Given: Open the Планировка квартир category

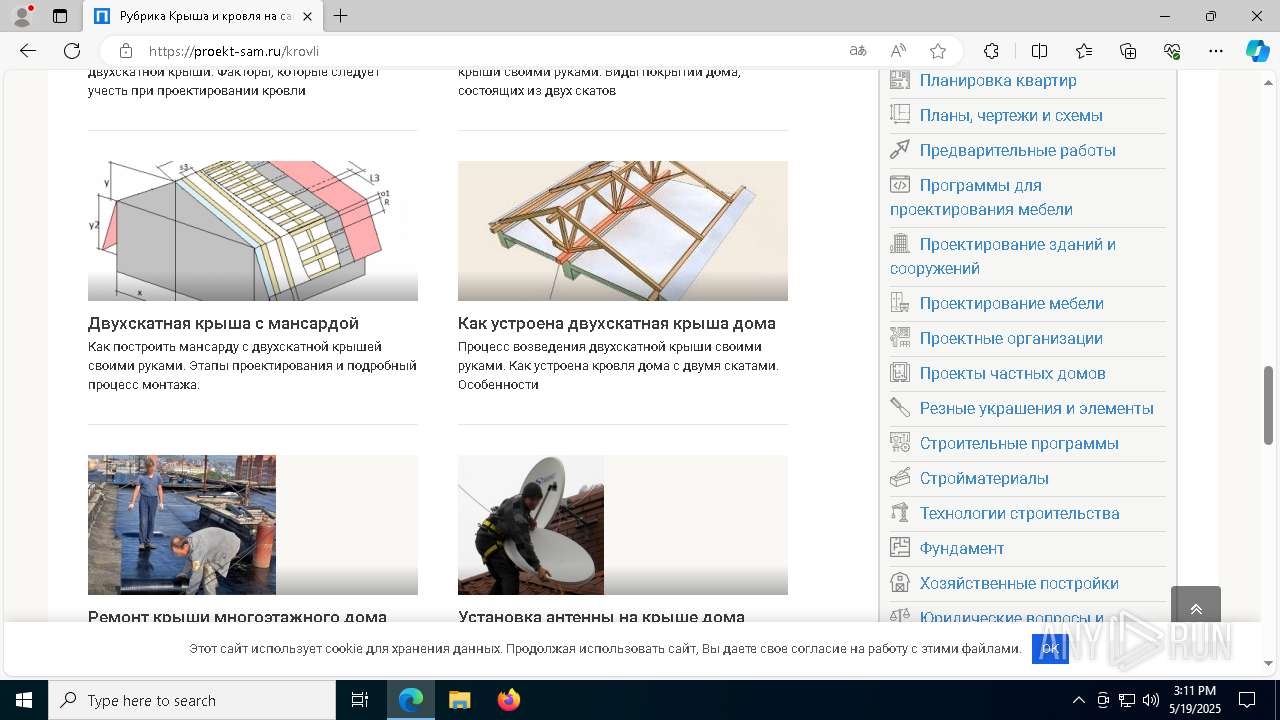Looking at the screenshot, I should coord(998,80).
